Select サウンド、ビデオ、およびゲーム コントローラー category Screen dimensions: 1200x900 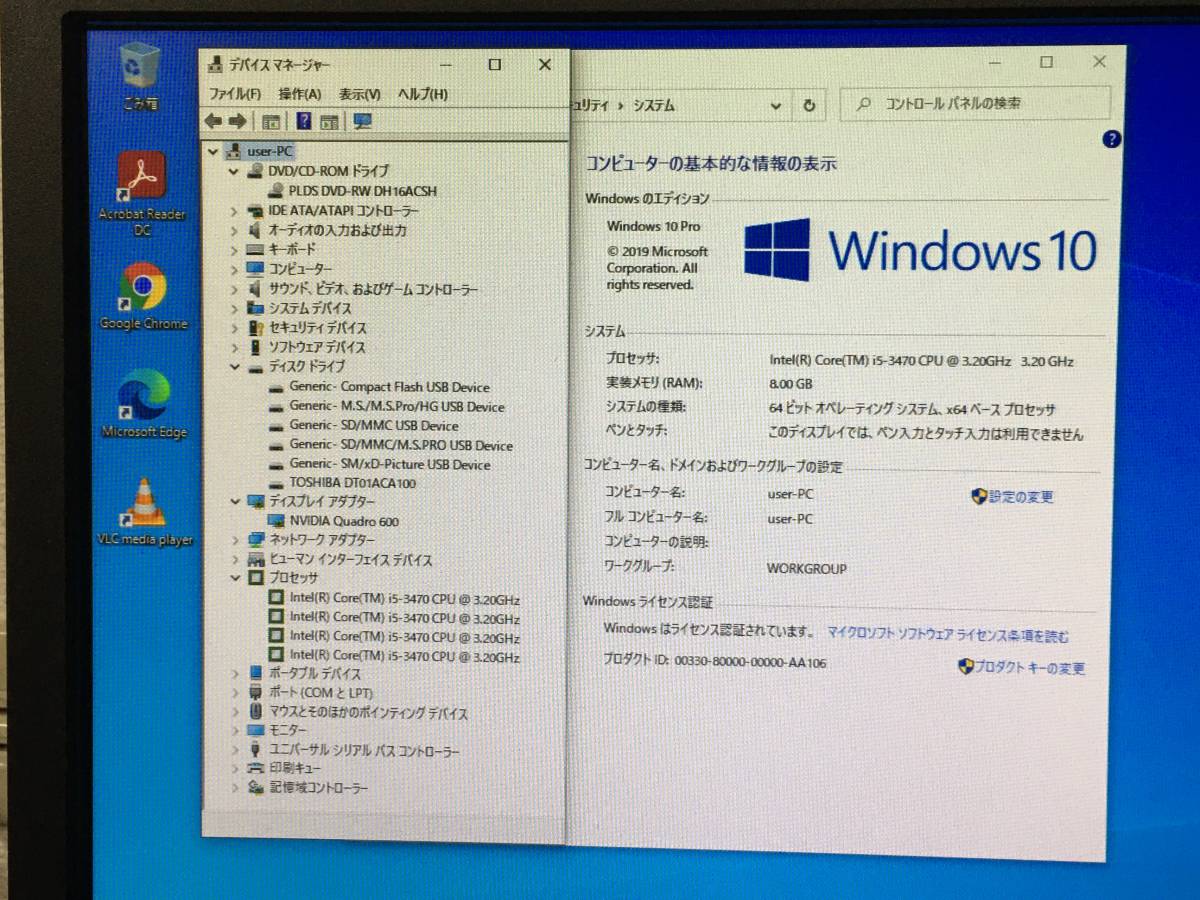(x=373, y=289)
